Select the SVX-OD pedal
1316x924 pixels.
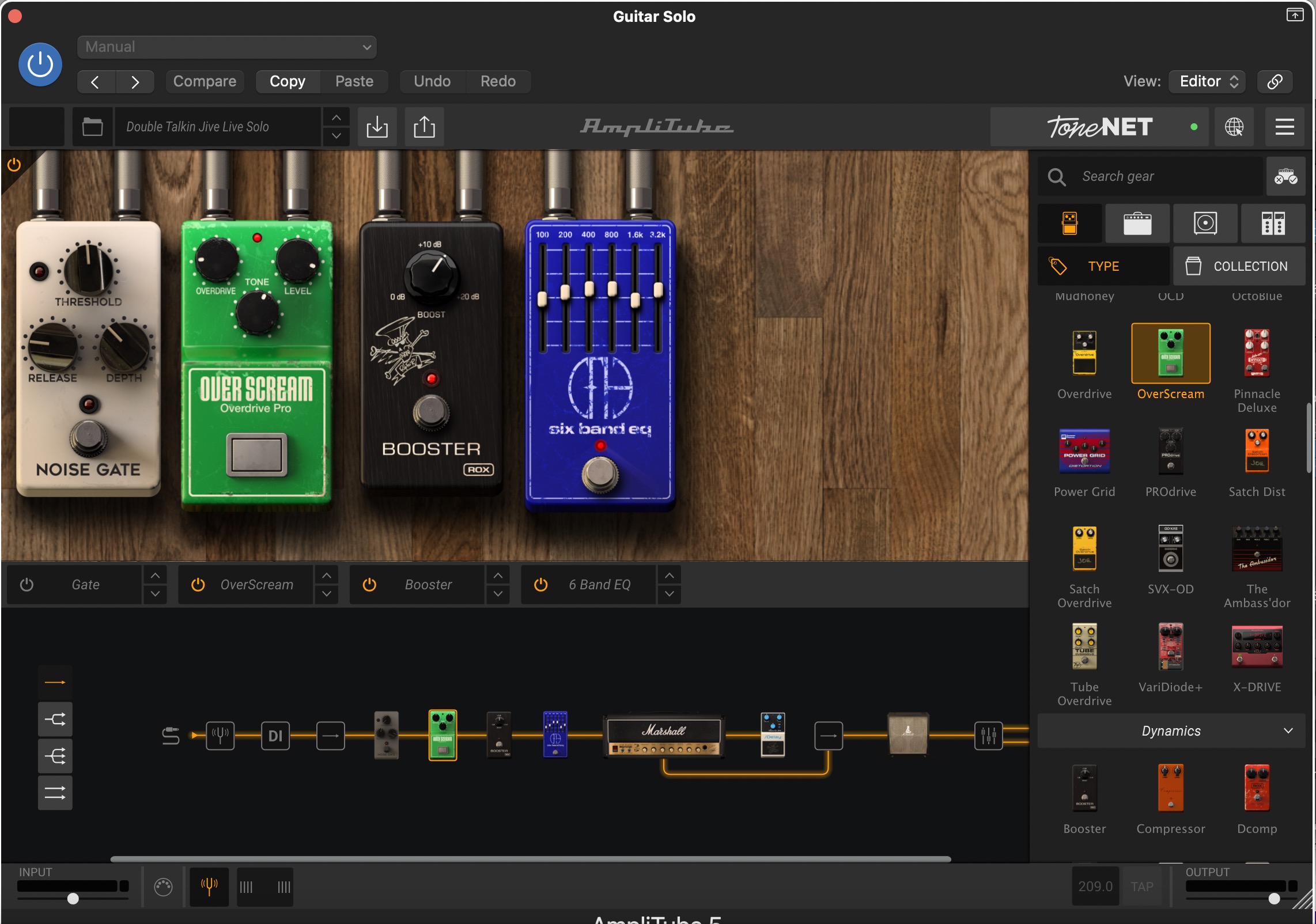(x=1170, y=548)
